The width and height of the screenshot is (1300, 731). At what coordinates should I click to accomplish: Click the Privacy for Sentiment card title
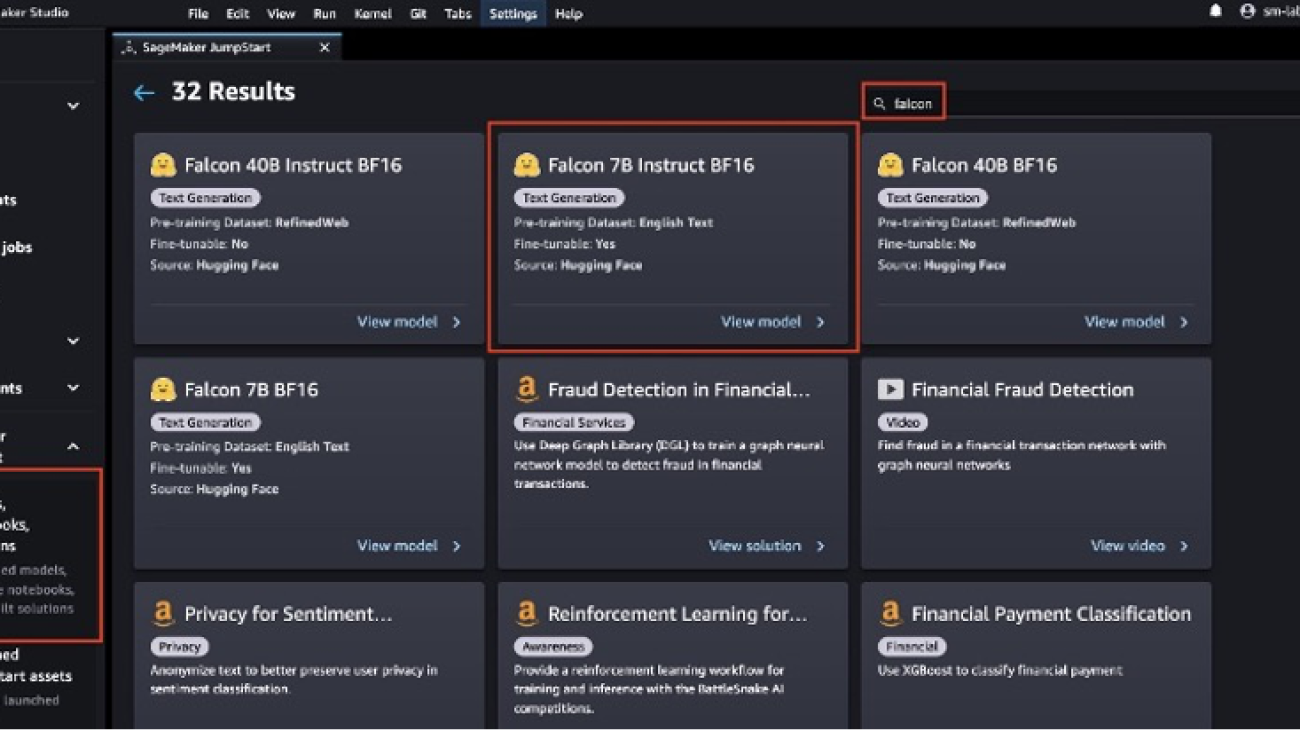pos(288,613)
